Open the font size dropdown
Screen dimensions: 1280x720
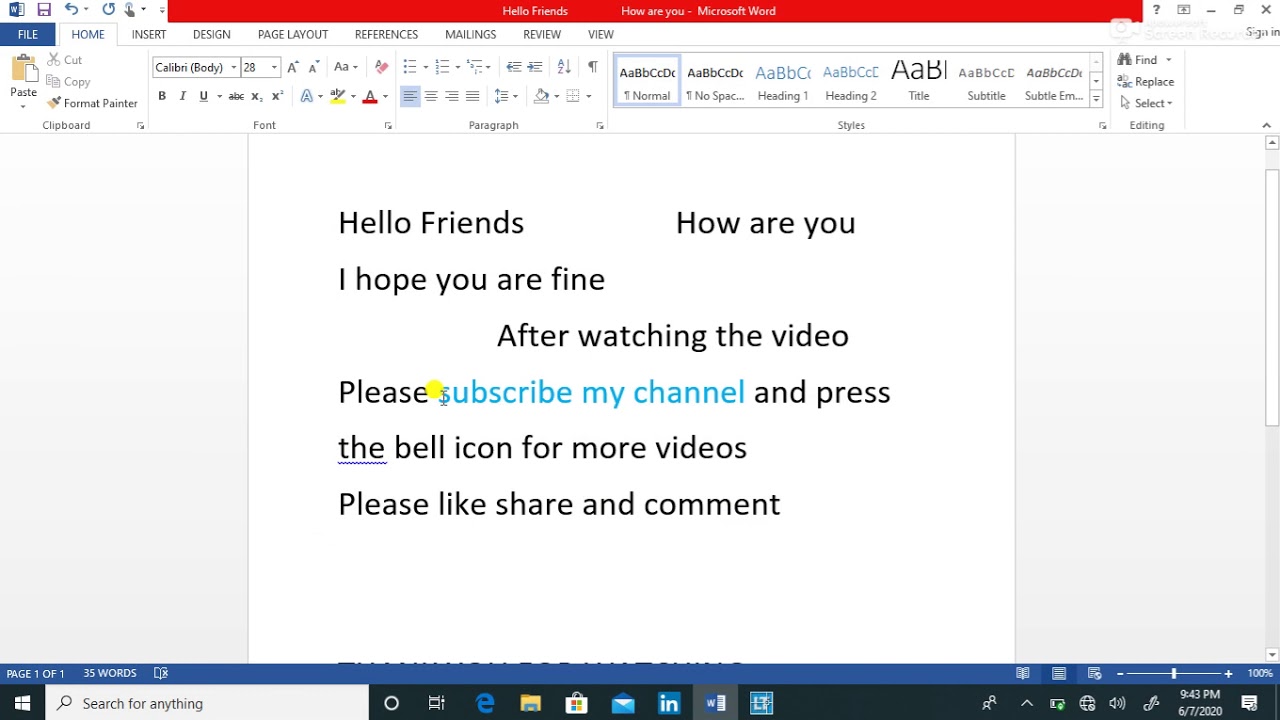pos(274,67)
